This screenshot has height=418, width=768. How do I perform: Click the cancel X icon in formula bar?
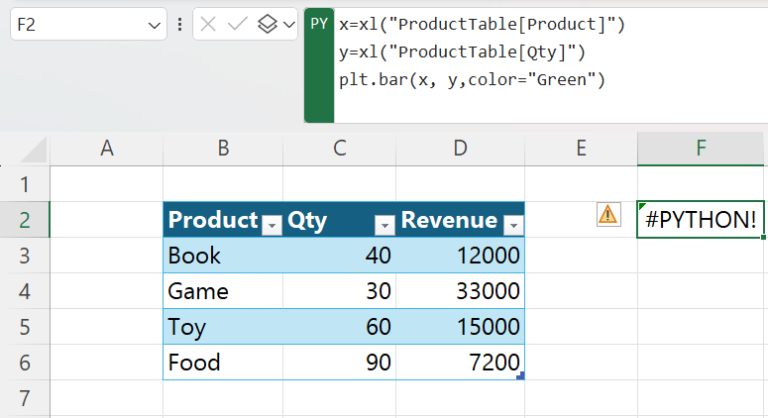(x=208, y=24)
